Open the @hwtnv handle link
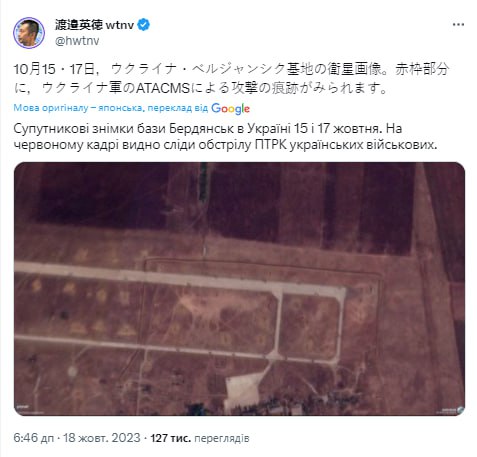The height and width of the screenshot is (457, 477). 77,41
